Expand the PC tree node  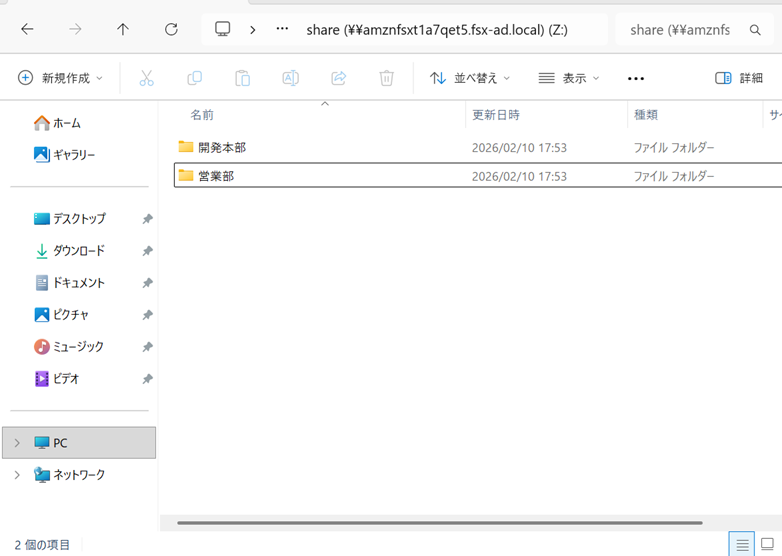[x=17, y=443]
